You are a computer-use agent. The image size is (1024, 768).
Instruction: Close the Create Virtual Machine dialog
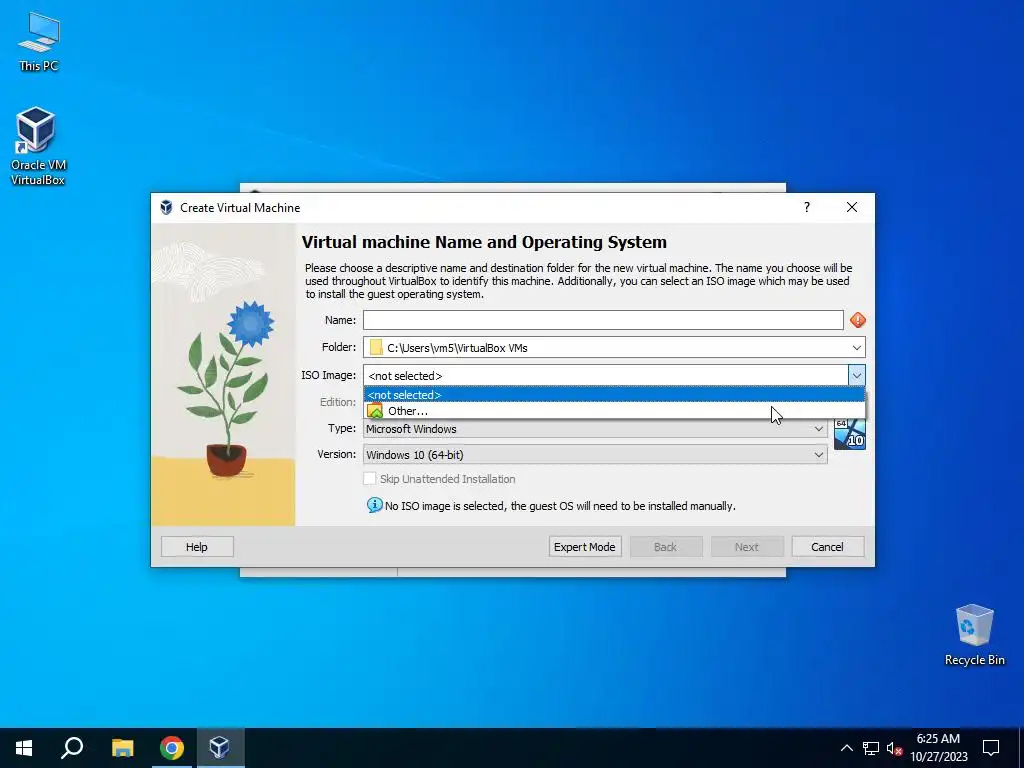852,207
